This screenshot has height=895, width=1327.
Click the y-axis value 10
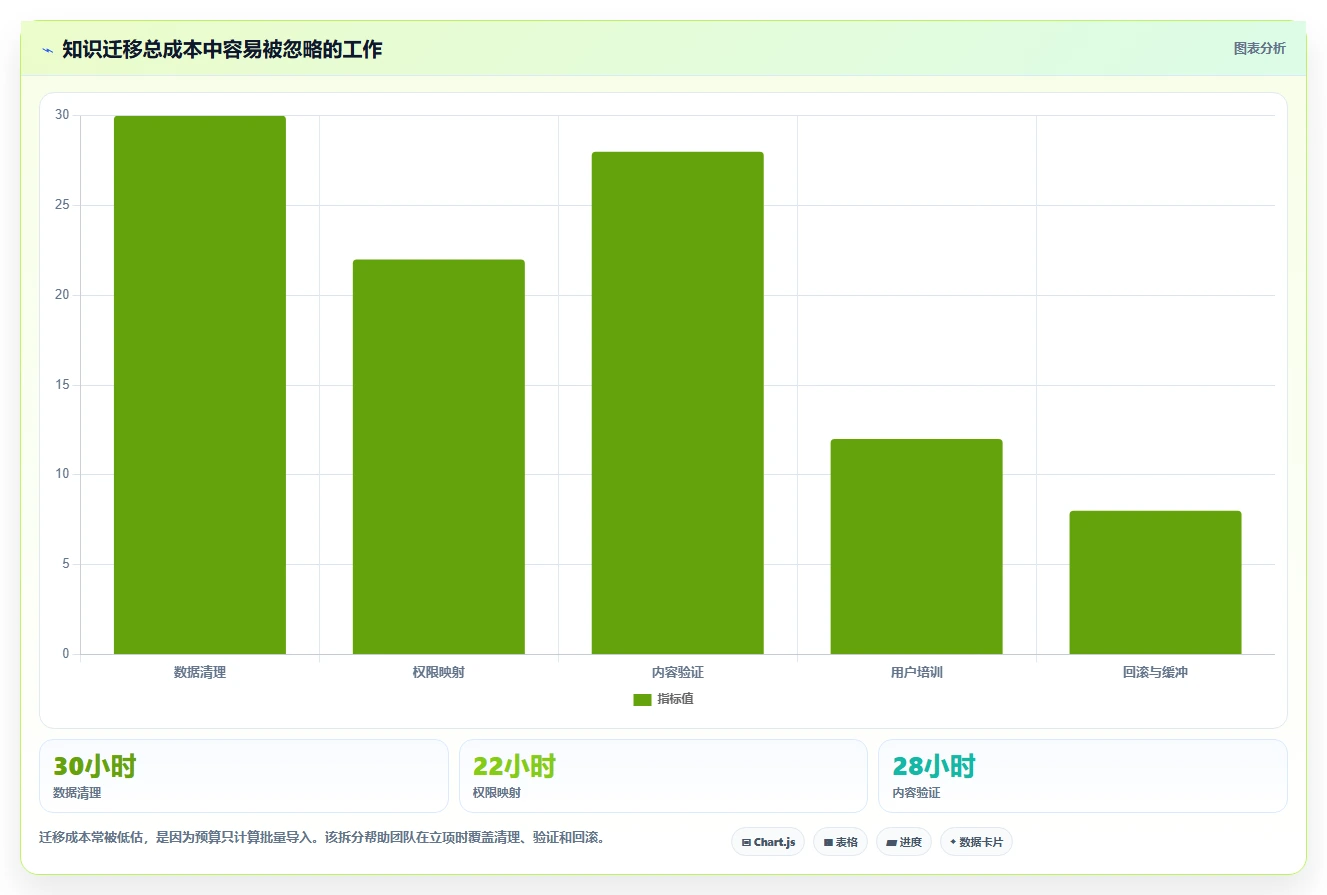tap(62, 474)
